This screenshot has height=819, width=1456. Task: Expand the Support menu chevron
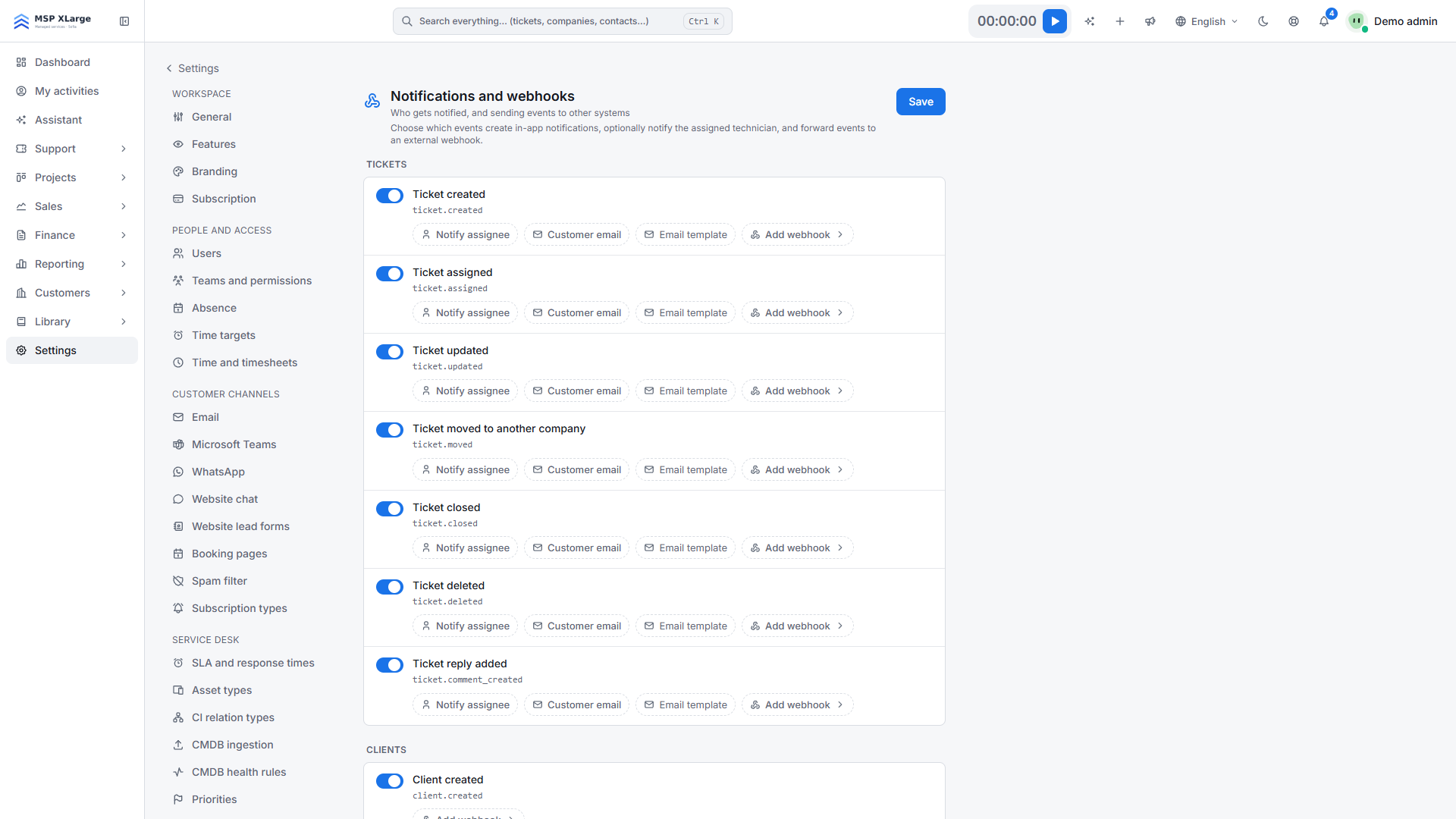click(124, 149)
